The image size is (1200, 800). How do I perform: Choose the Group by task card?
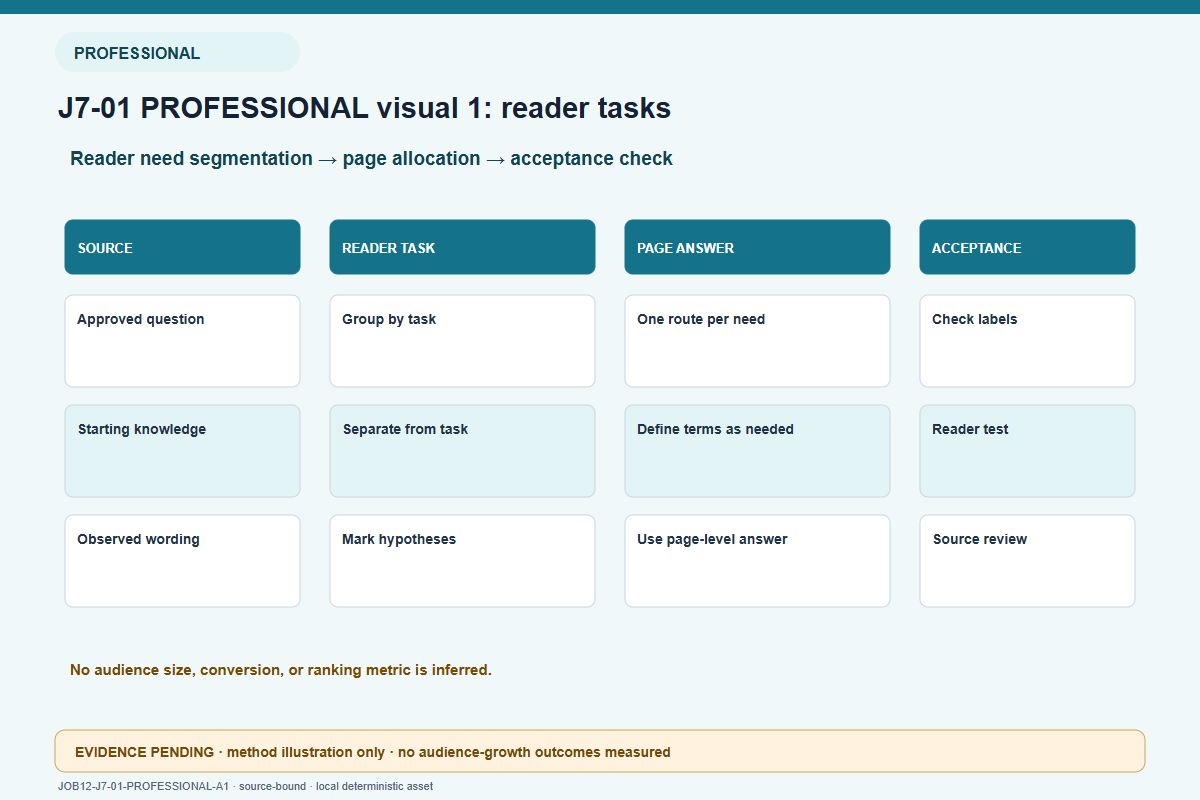pos(462,341)
